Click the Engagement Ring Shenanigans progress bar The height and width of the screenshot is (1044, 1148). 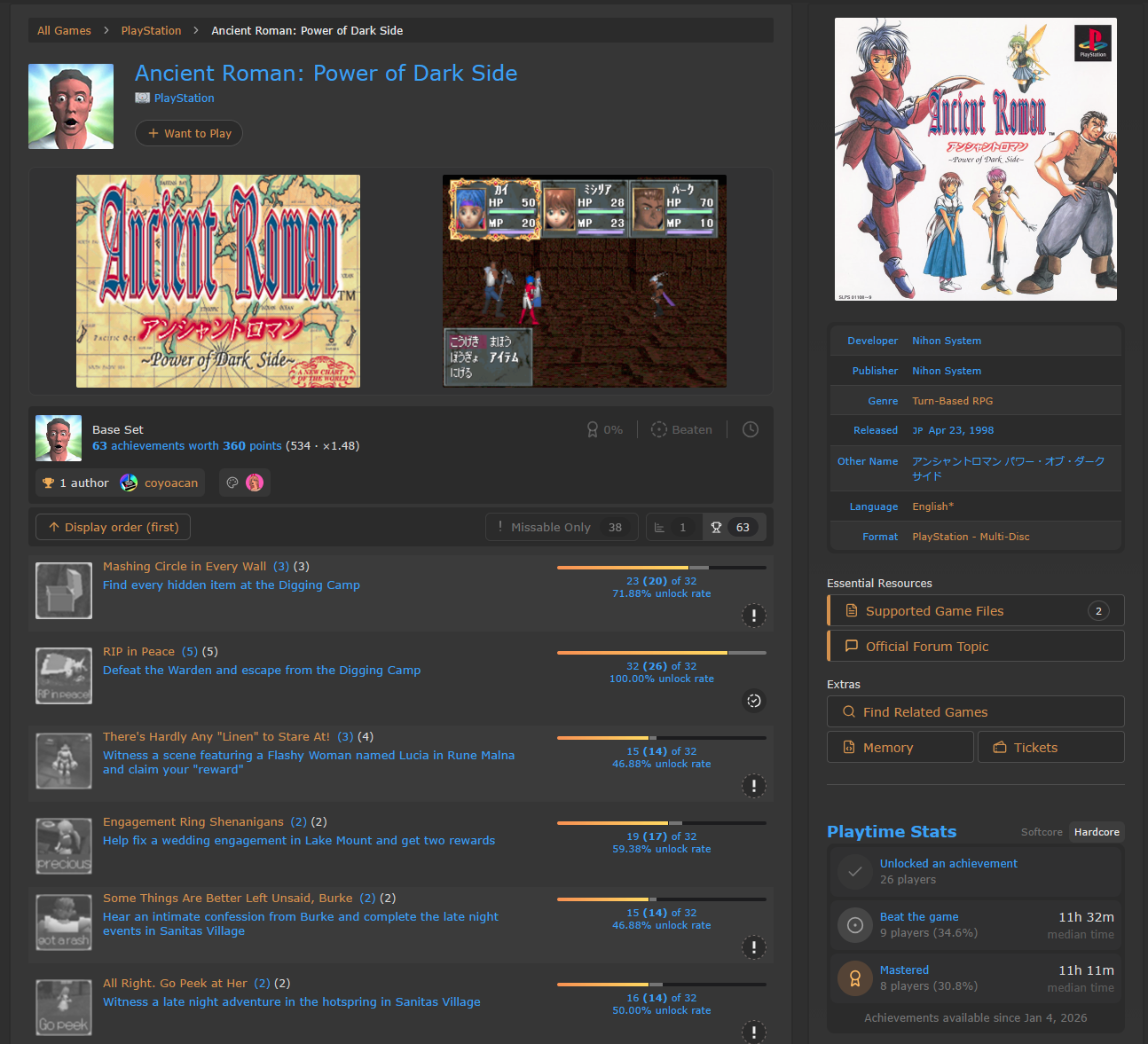point(662,823)
